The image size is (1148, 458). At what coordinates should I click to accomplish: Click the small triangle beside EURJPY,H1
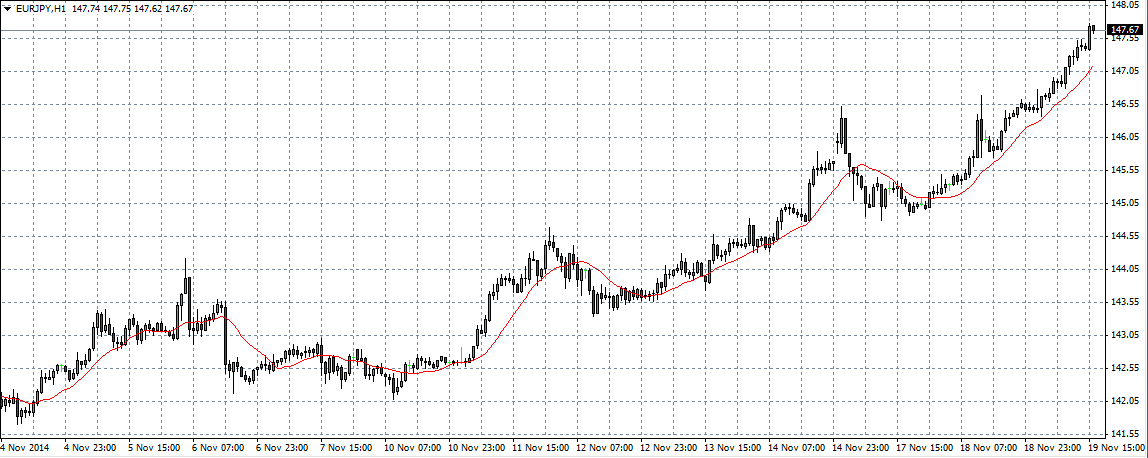[x=7, y=9]
